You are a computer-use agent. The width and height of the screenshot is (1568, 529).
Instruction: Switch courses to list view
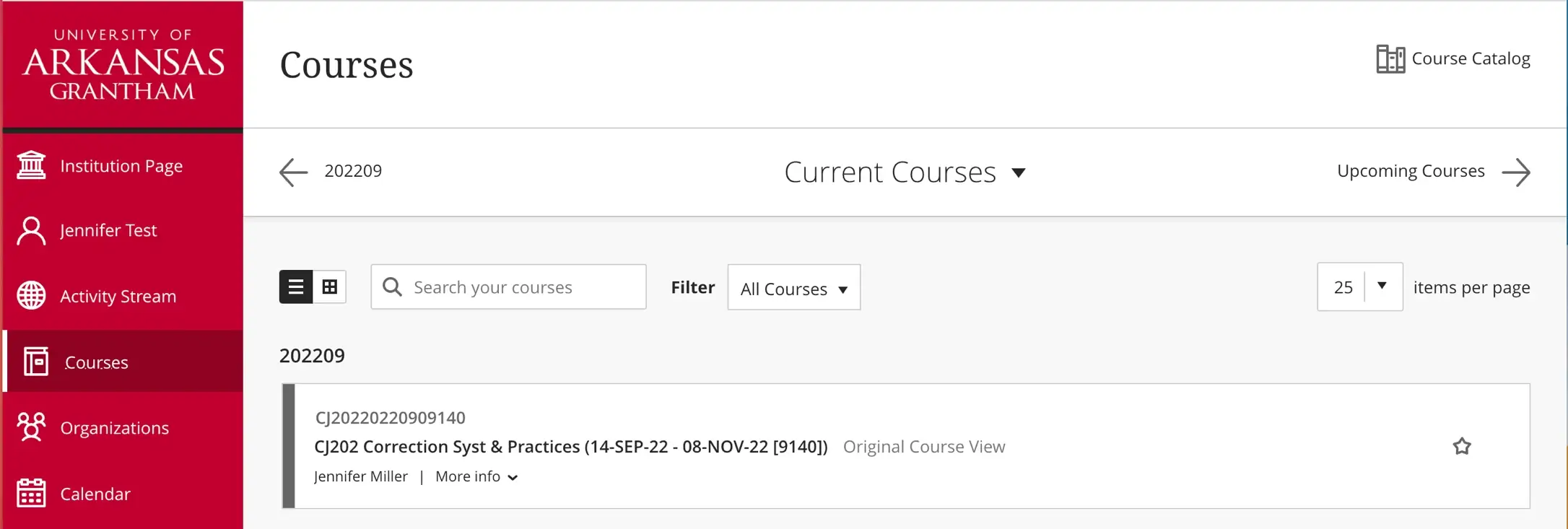(295, 287)
